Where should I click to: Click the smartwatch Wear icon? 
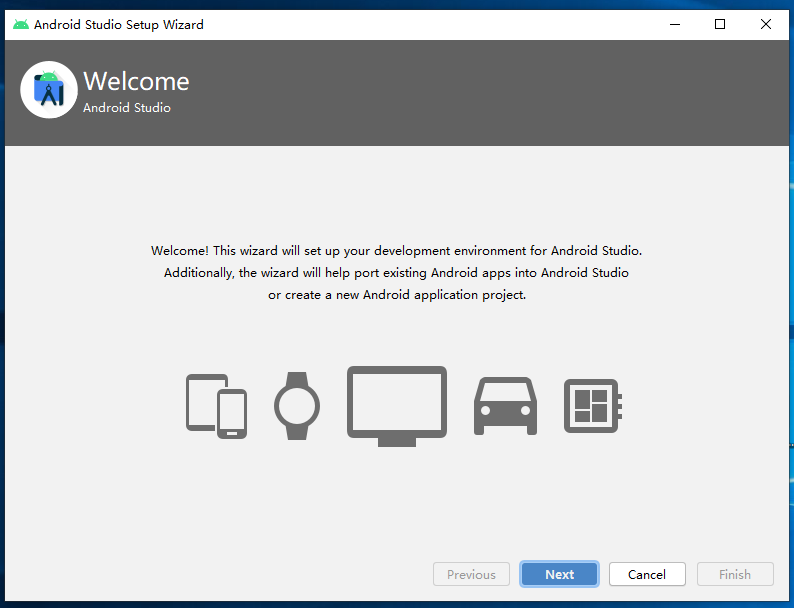(x=297, y=406)
